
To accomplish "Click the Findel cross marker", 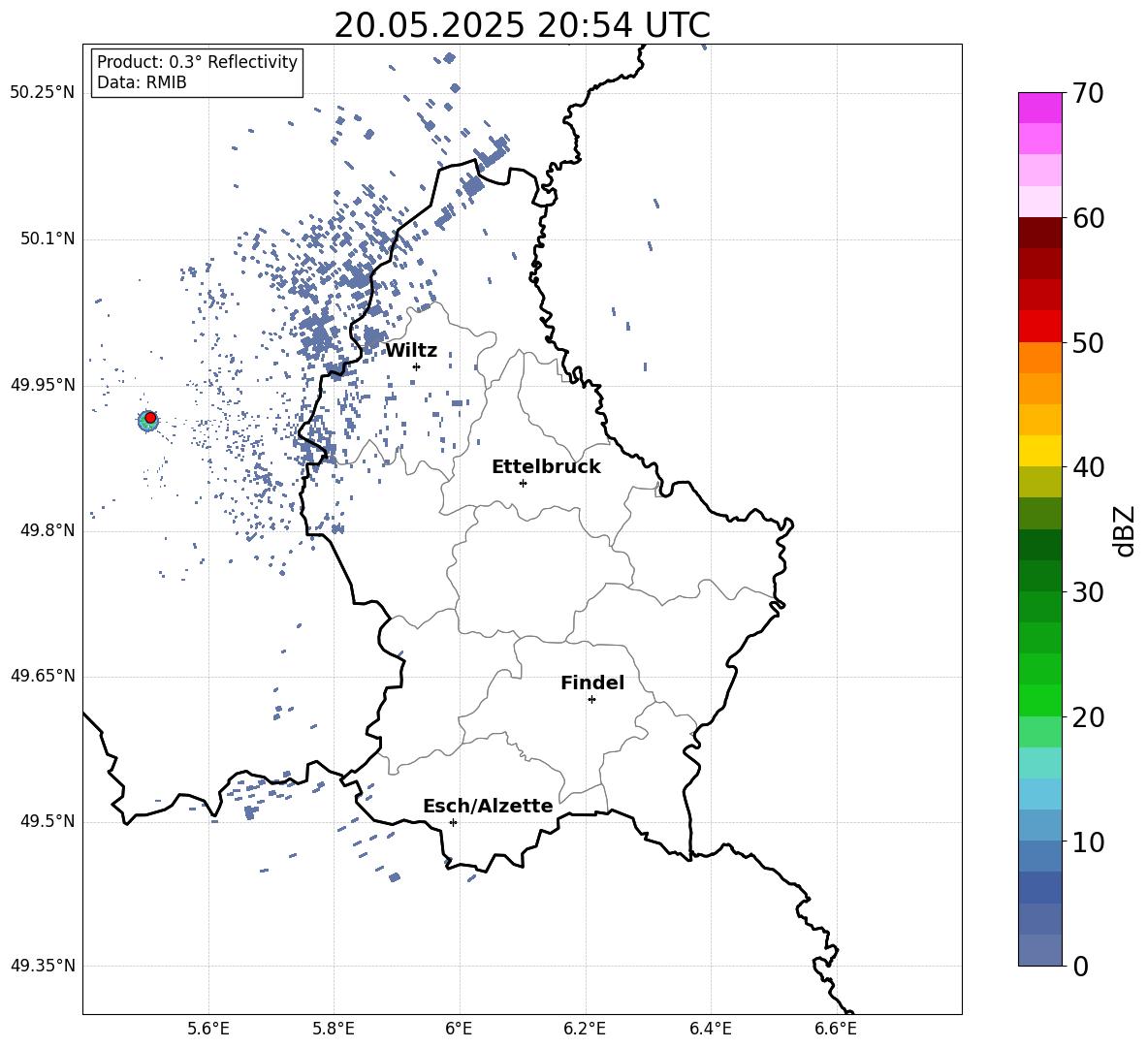I will (x=591, y=700).
